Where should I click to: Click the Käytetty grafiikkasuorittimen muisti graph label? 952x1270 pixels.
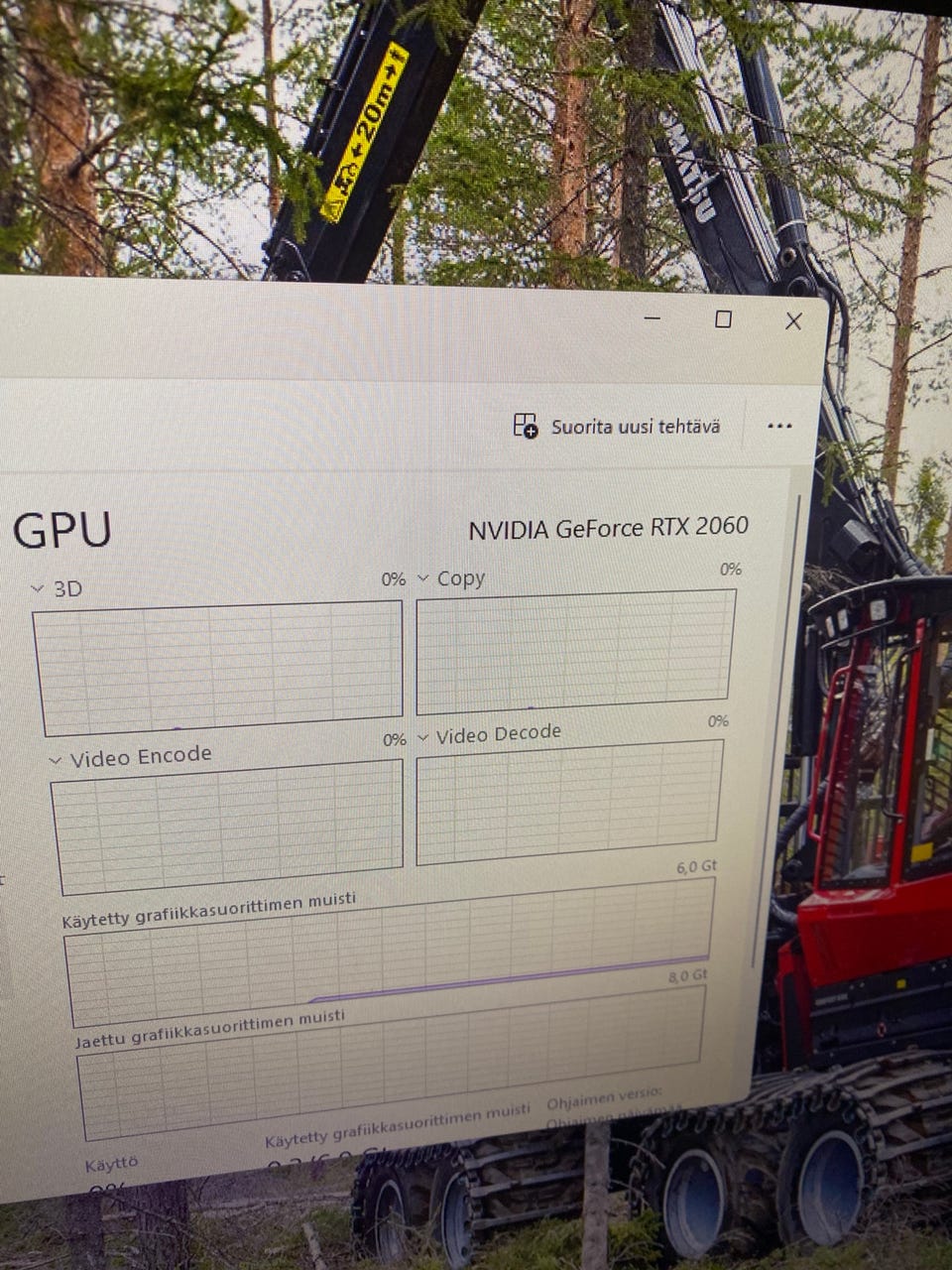tap(208, 910)
